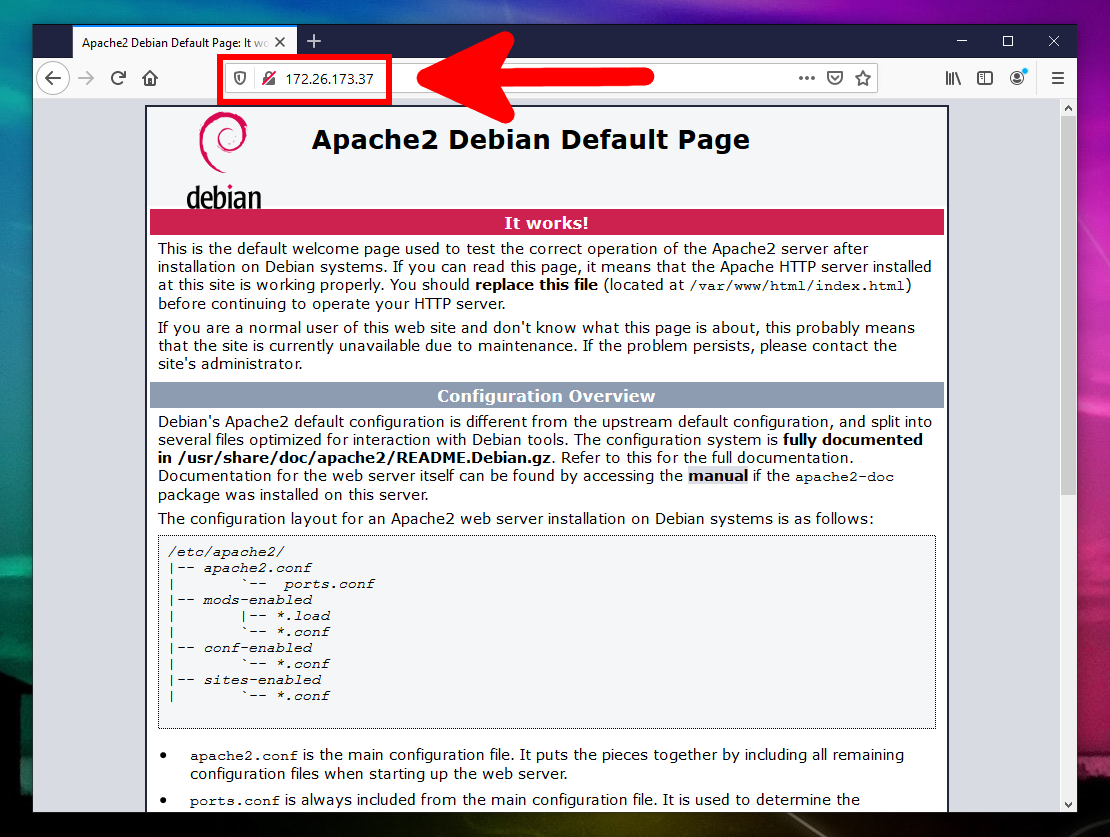Show the insecure connection padlock info
1110x837 pixels.
pyautogui.click(x=268, y=78)
